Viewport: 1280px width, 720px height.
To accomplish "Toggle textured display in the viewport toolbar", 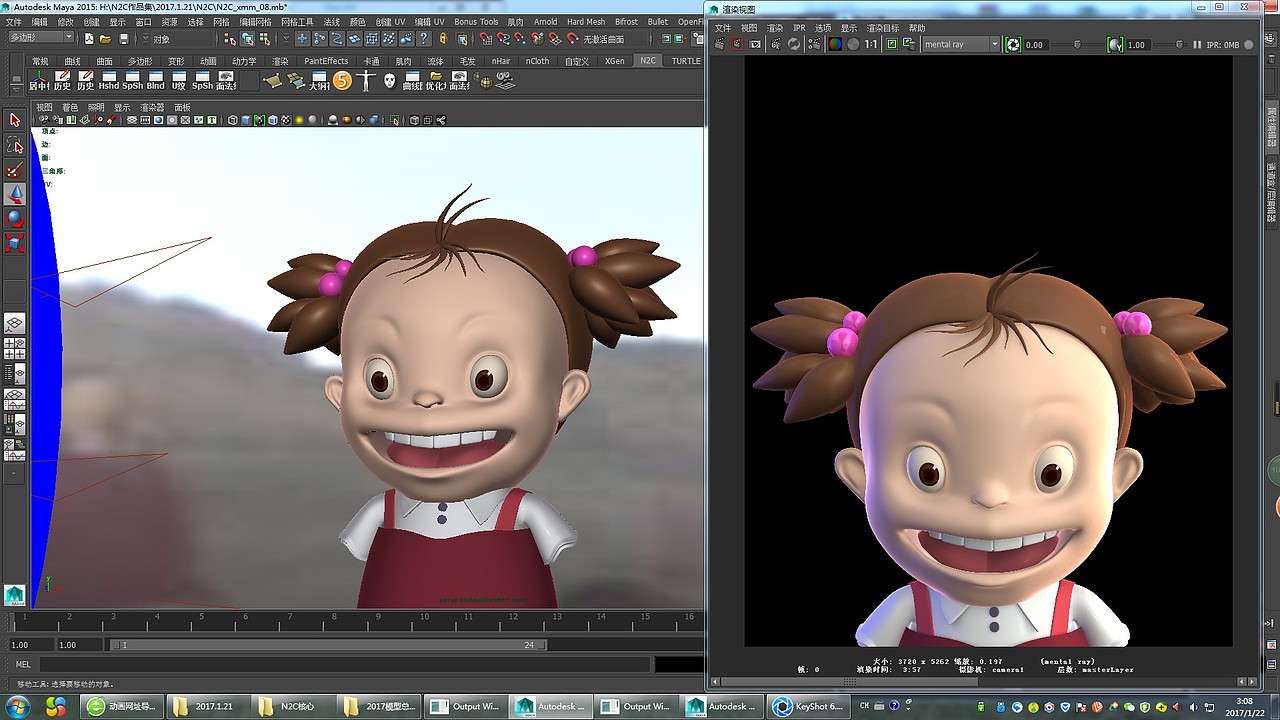I will pos(285,120).
